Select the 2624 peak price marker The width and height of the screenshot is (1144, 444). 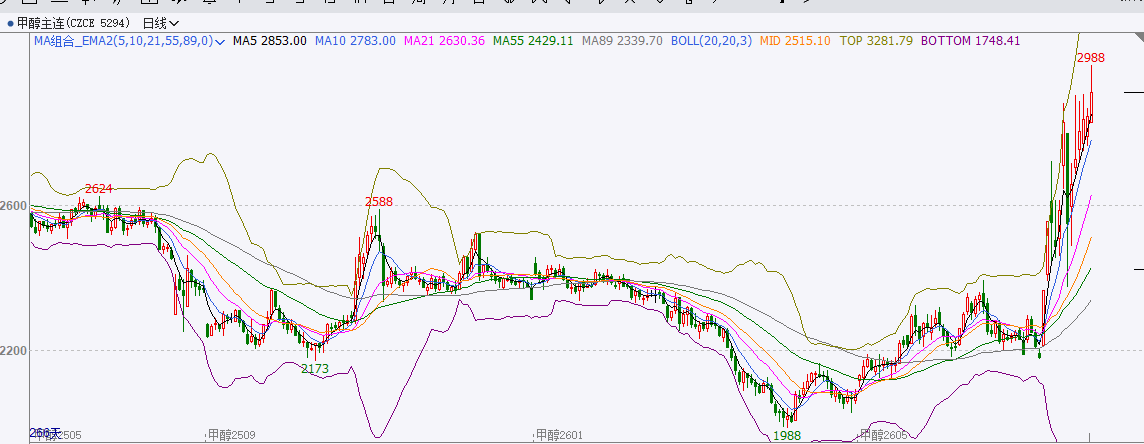coord(99,189)
